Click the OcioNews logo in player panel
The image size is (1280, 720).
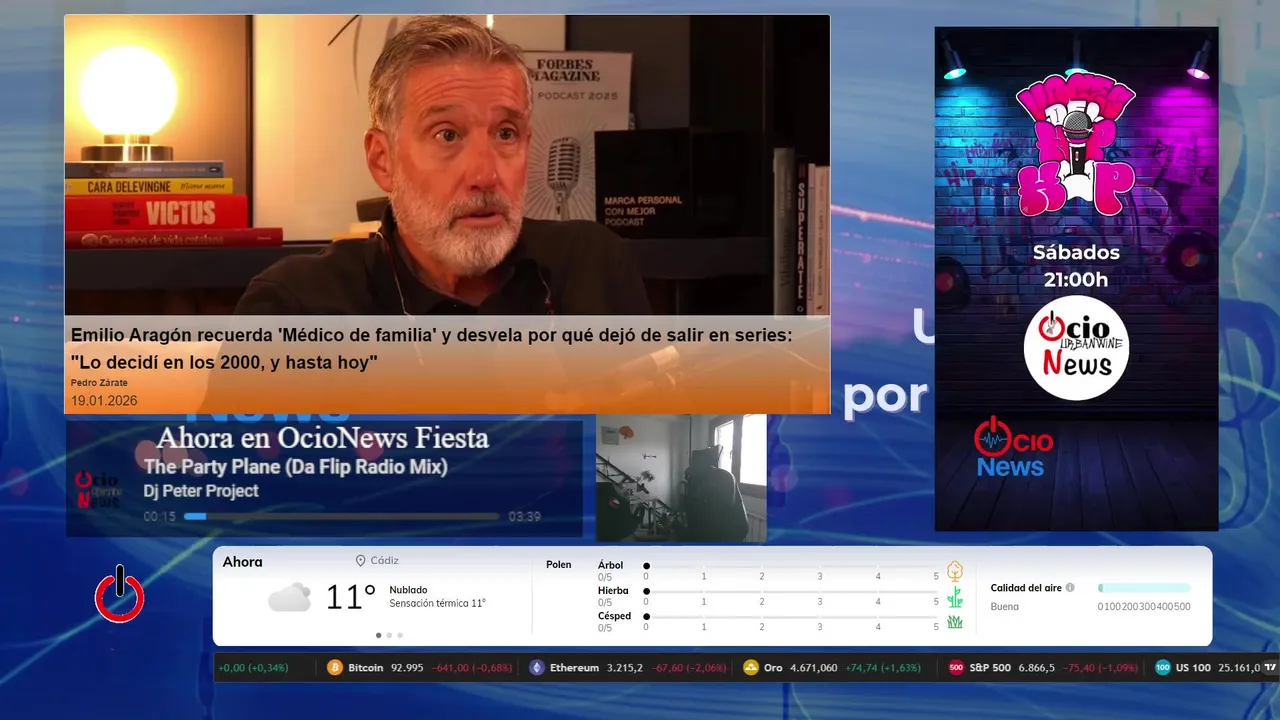[x=97, y=489]
